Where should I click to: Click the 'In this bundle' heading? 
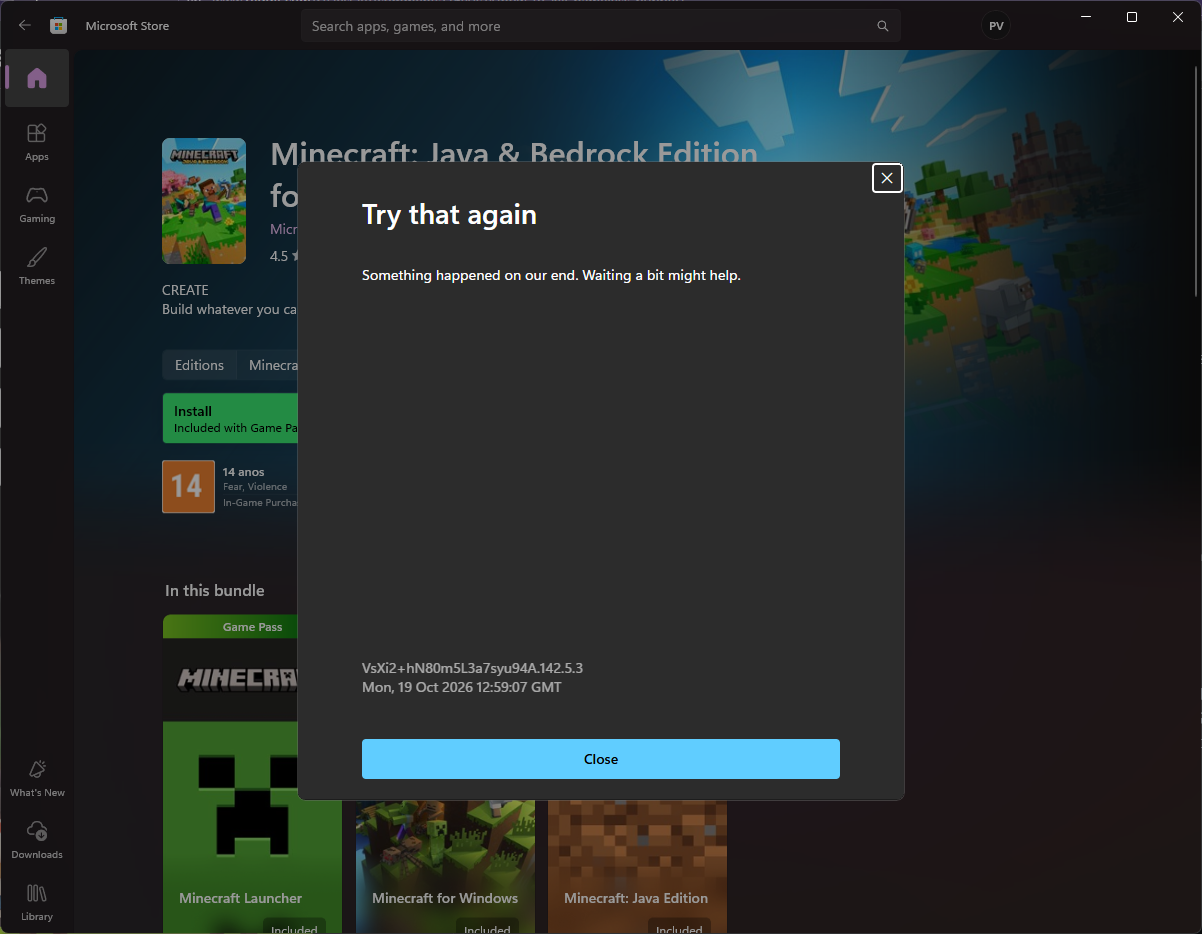pos(215,591)
